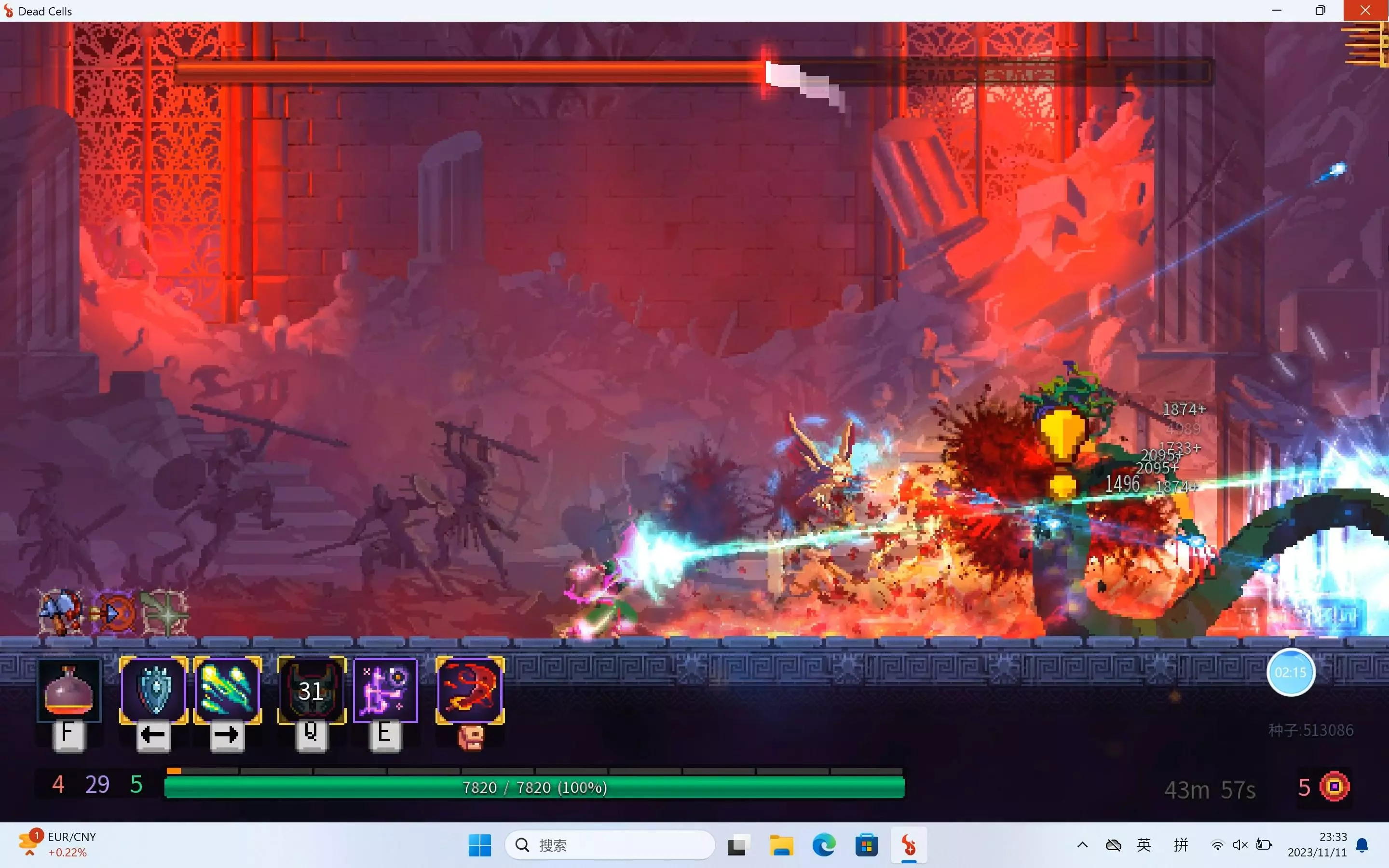Open the EUR/CNY widget on taskbar

[57, 844]
